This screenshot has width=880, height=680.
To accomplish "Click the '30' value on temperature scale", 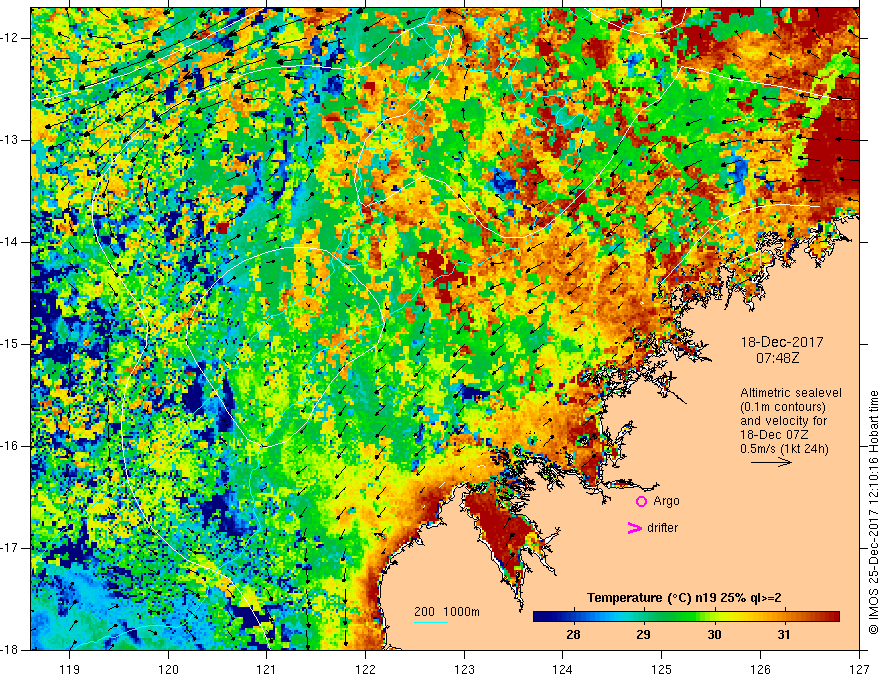I will (x=714, y=635).
